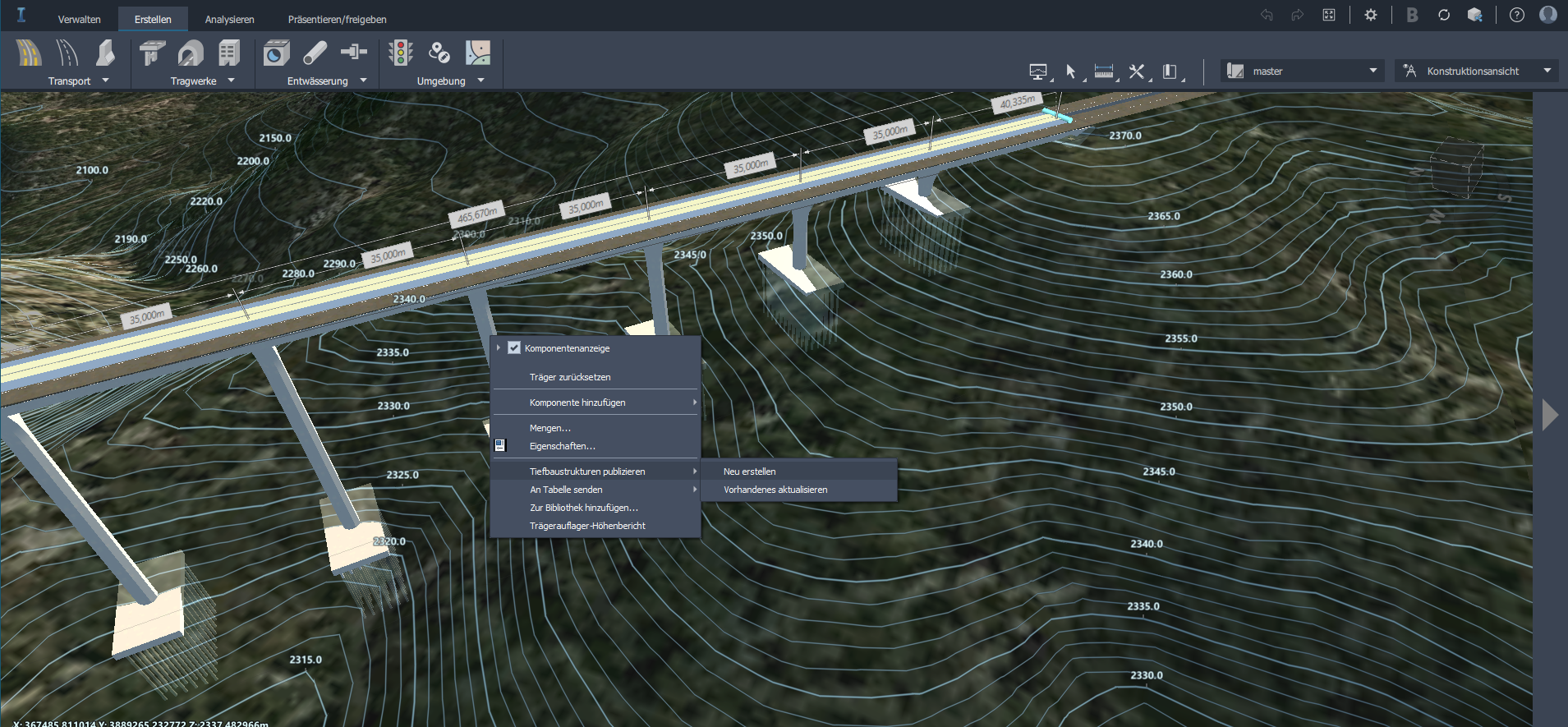The height and width of the screenshot is (727, 1568).
Task: Select the building tool icon
Action: 229,53
